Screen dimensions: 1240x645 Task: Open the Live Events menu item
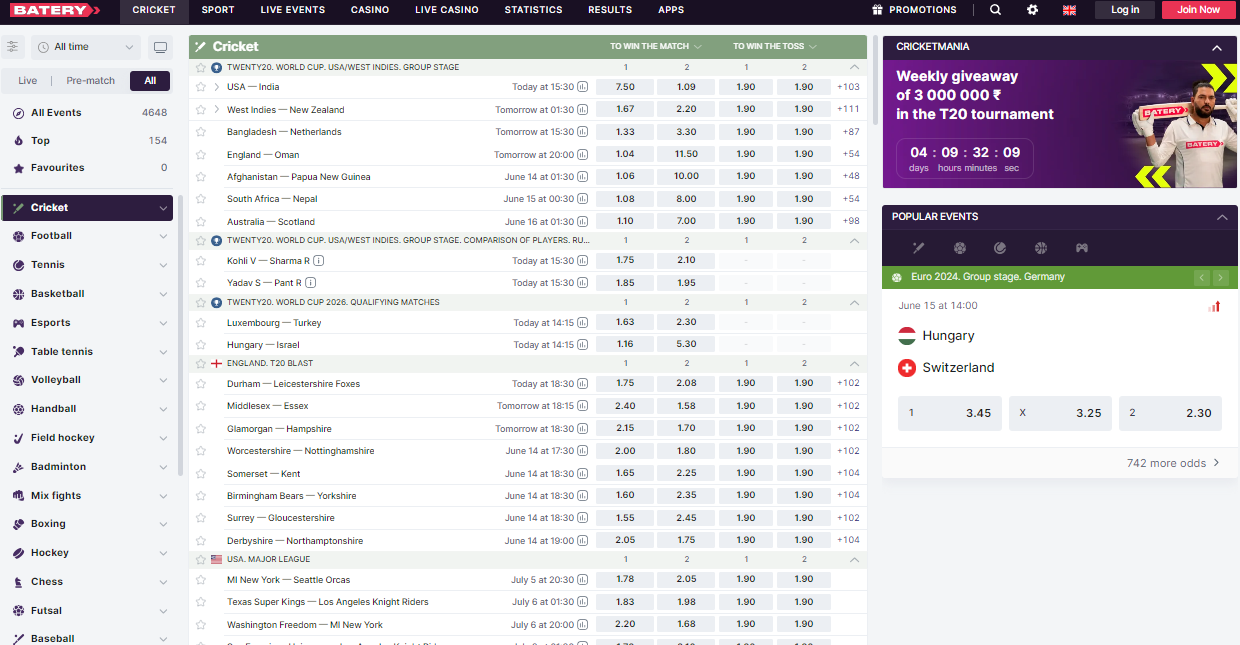[293, 10]
